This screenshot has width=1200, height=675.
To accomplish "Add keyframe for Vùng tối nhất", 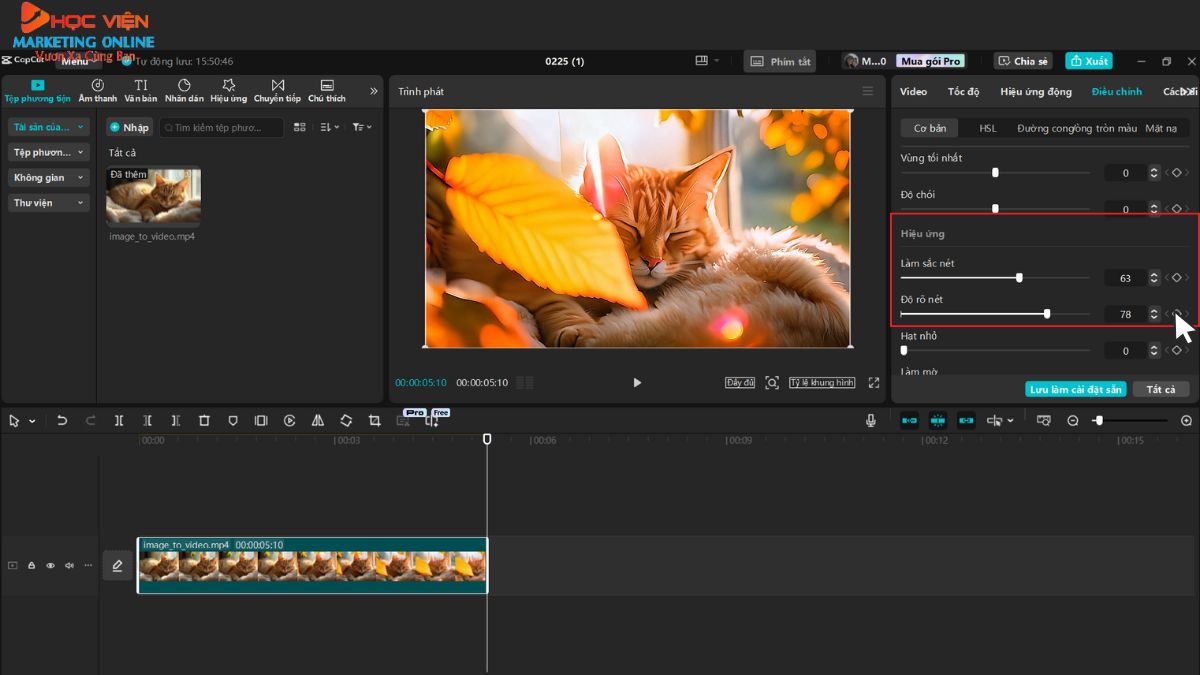I will [1177, 173].
